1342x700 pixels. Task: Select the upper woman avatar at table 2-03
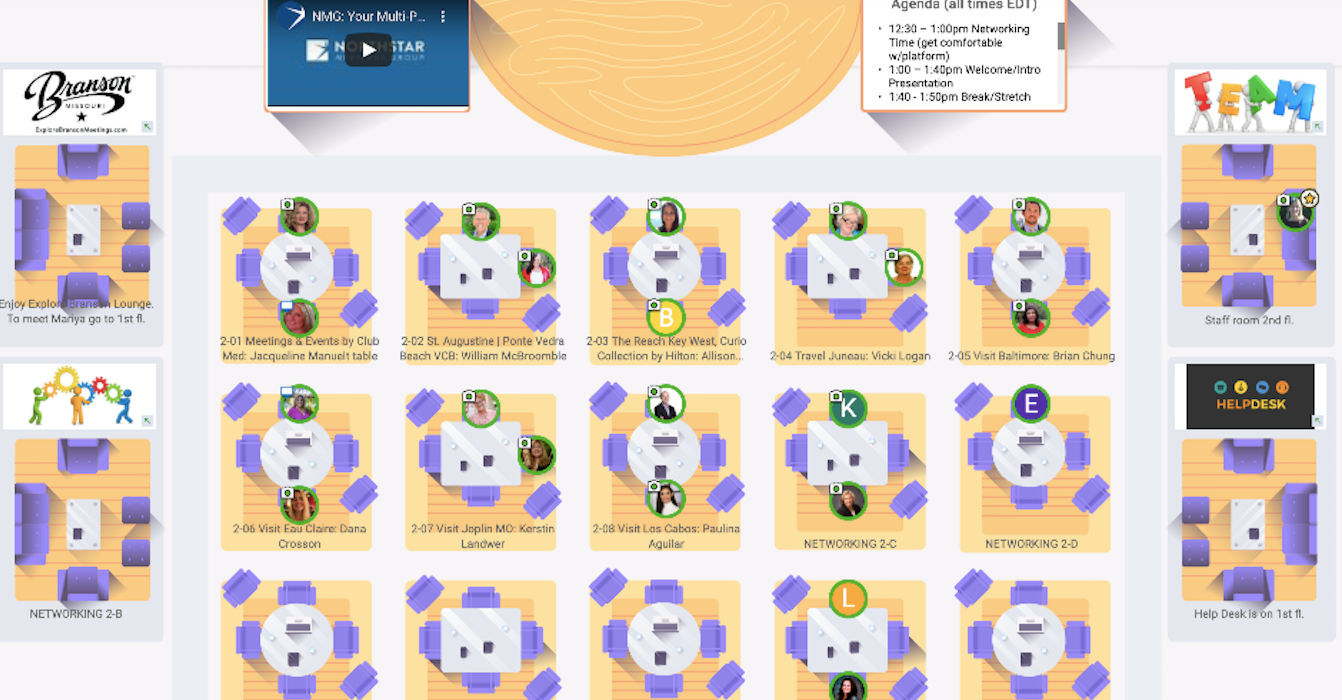click(665, 217)
